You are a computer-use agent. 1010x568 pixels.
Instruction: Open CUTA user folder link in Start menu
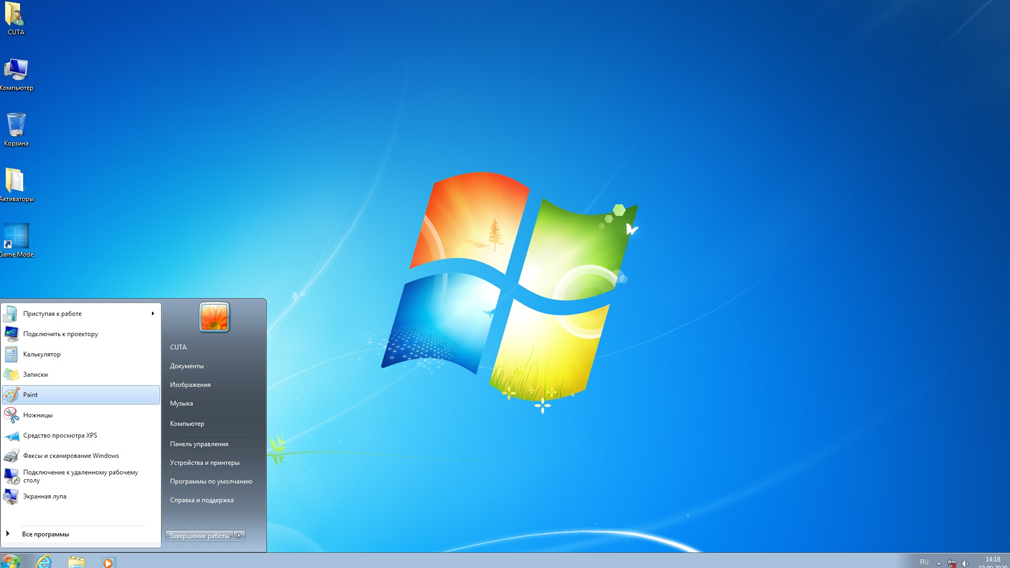point(178,347)
